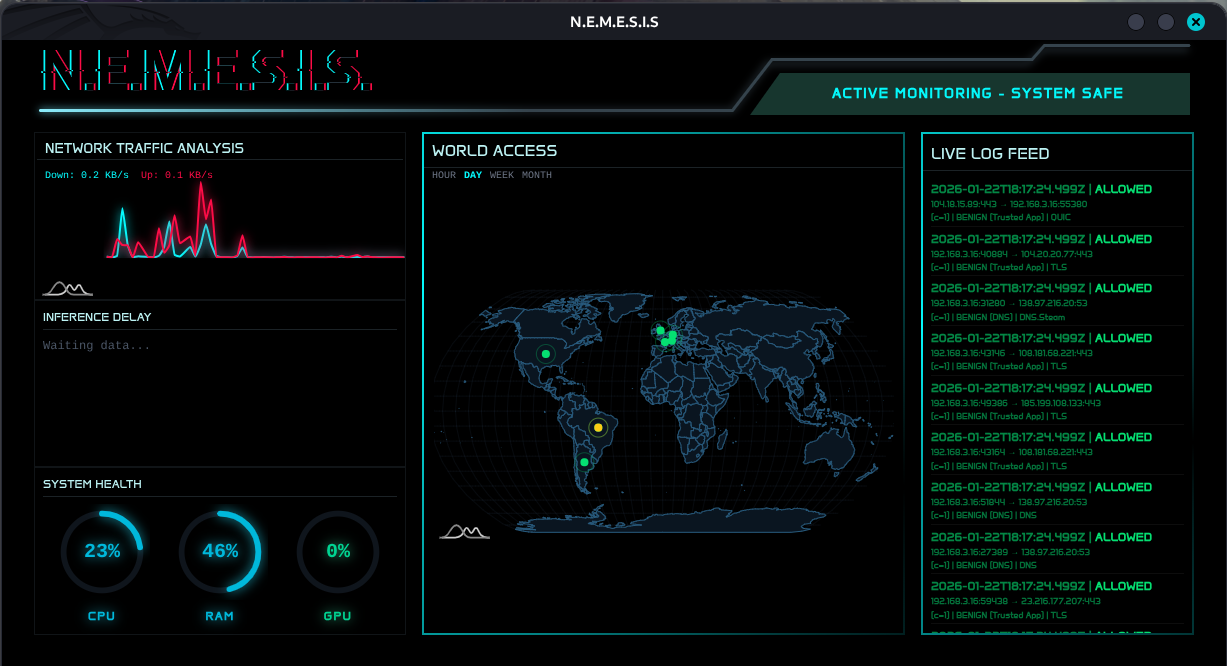1227x666 pixels.
Task: Click the chart icon under the network traffic graph
Action: 67,289
